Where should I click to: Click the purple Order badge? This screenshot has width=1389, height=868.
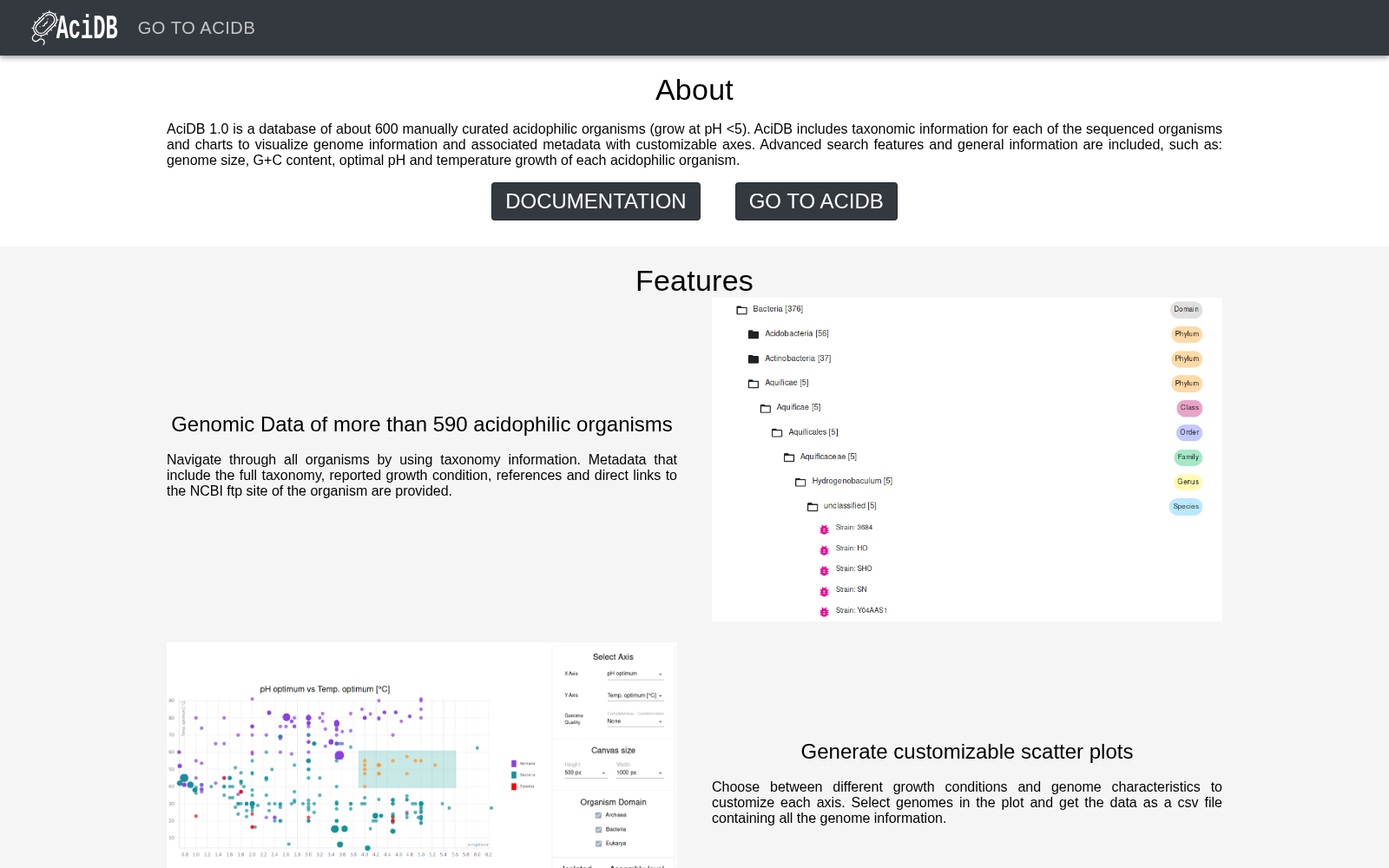pyautogui.click(x=1189, y=432)
